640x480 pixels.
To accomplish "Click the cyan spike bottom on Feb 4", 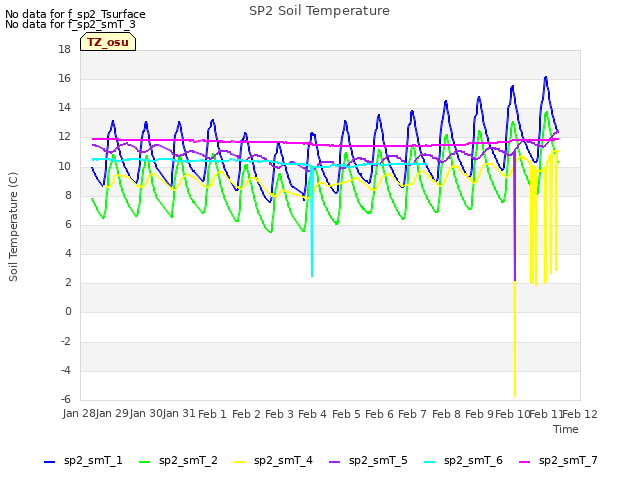I will click(x=312, y=276).
